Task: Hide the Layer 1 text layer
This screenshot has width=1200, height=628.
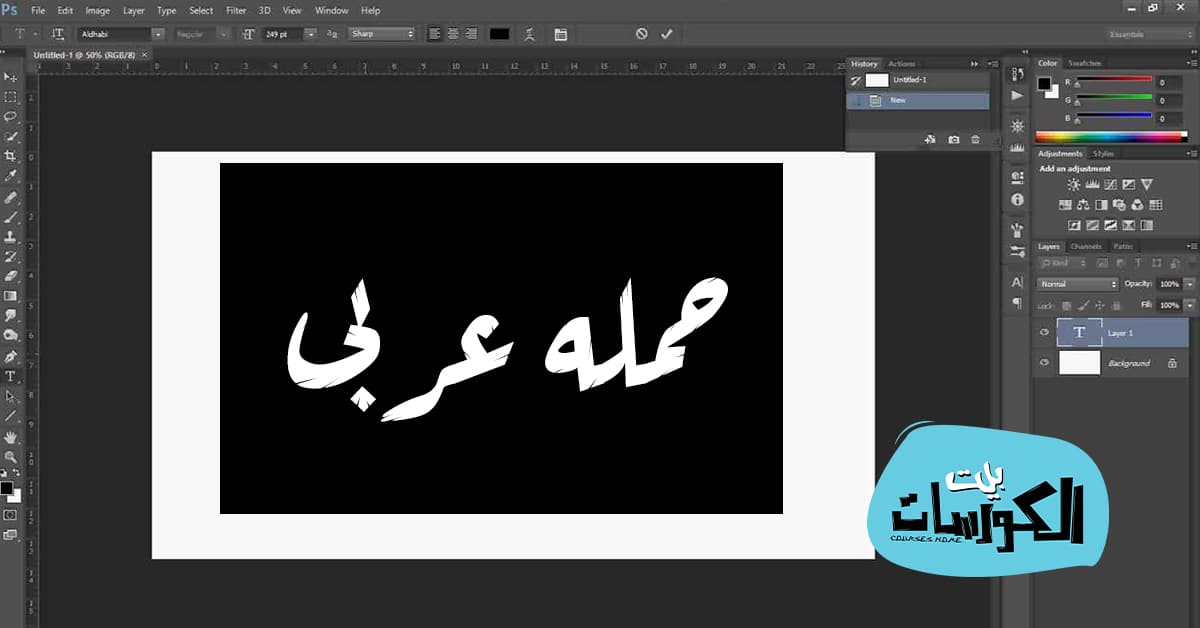Action: (1043, 333)
